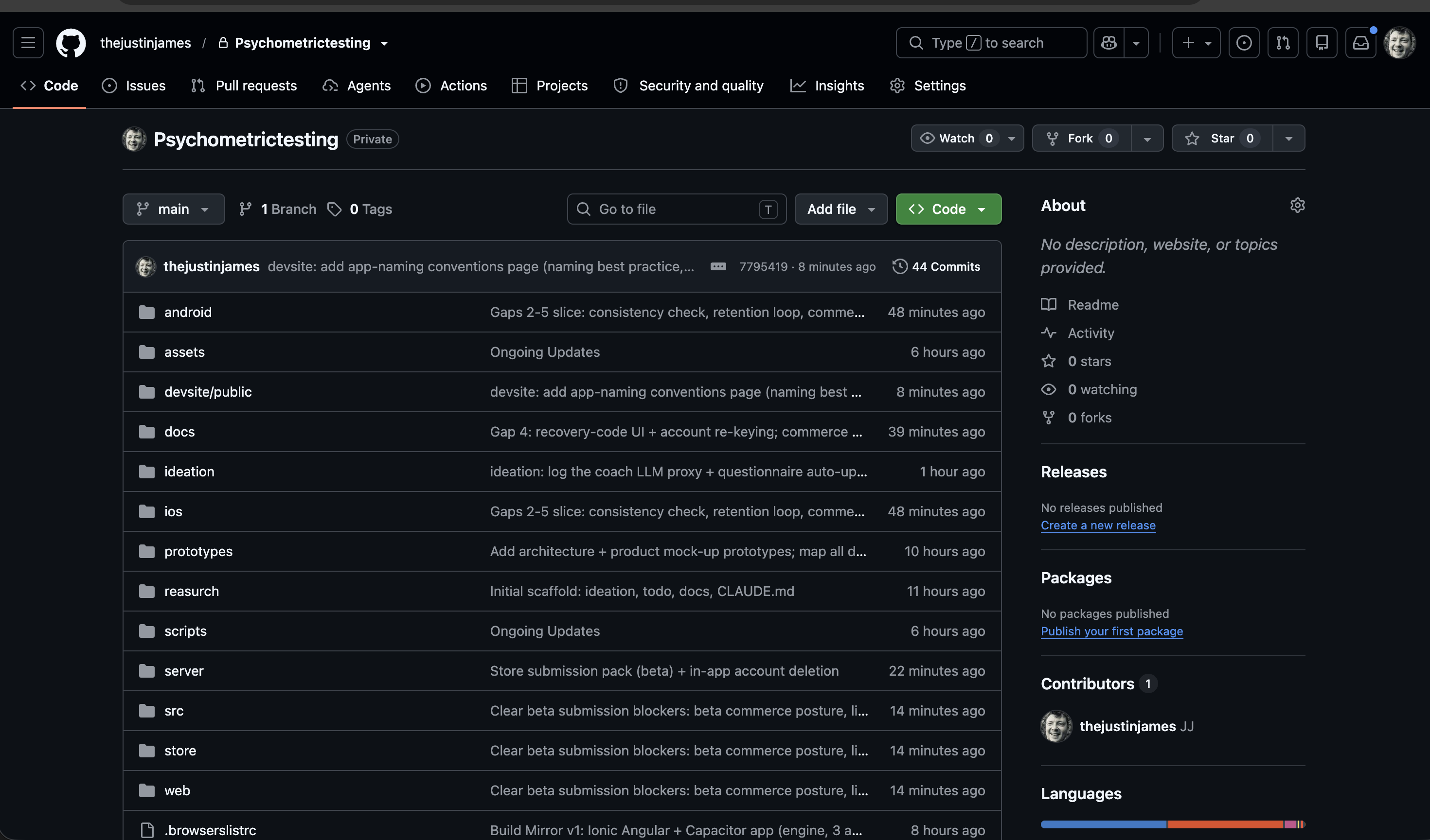
Task: Open the docs folder
Action: (179, 432)
